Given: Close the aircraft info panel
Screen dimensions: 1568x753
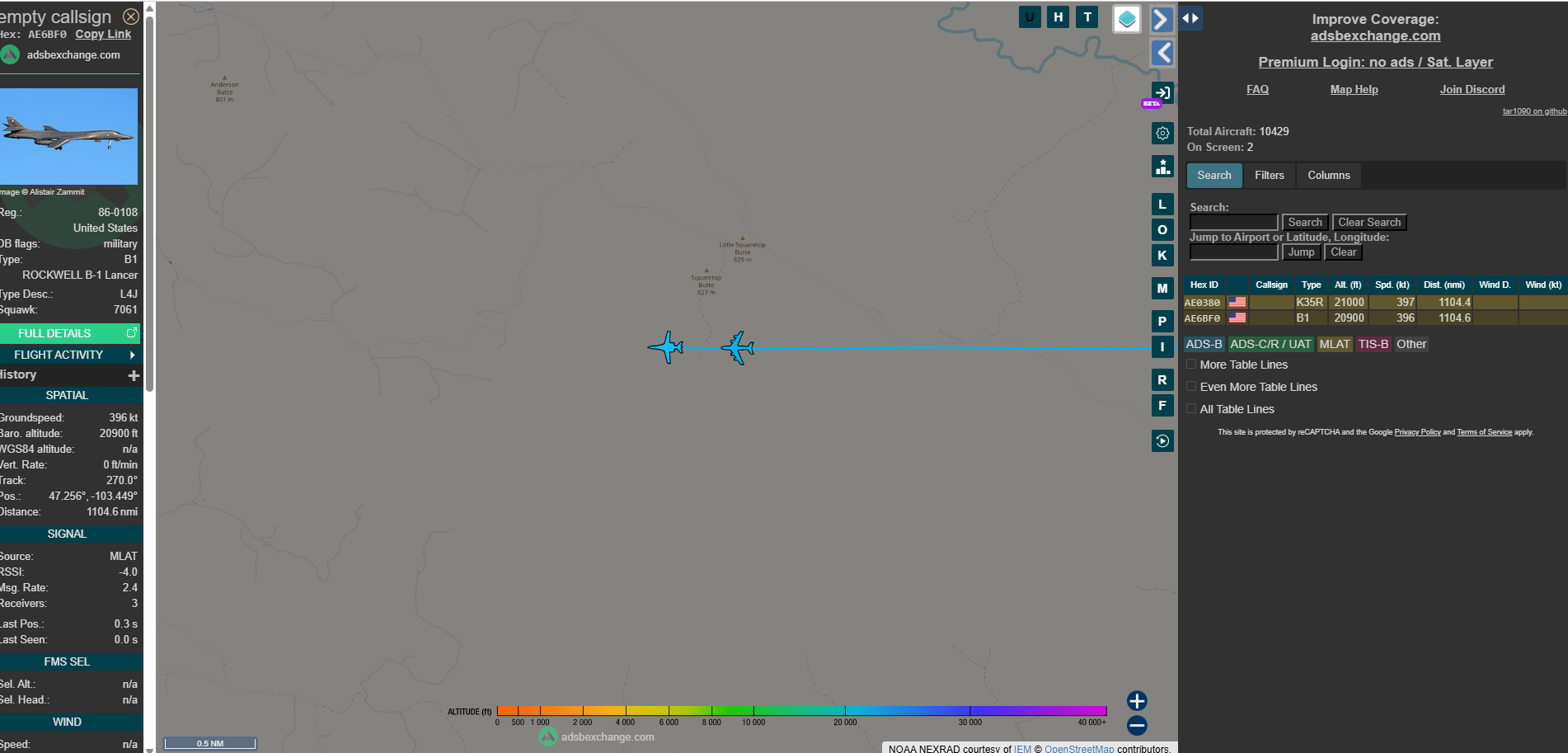Looking at the screenshot, I should [131, 16].
